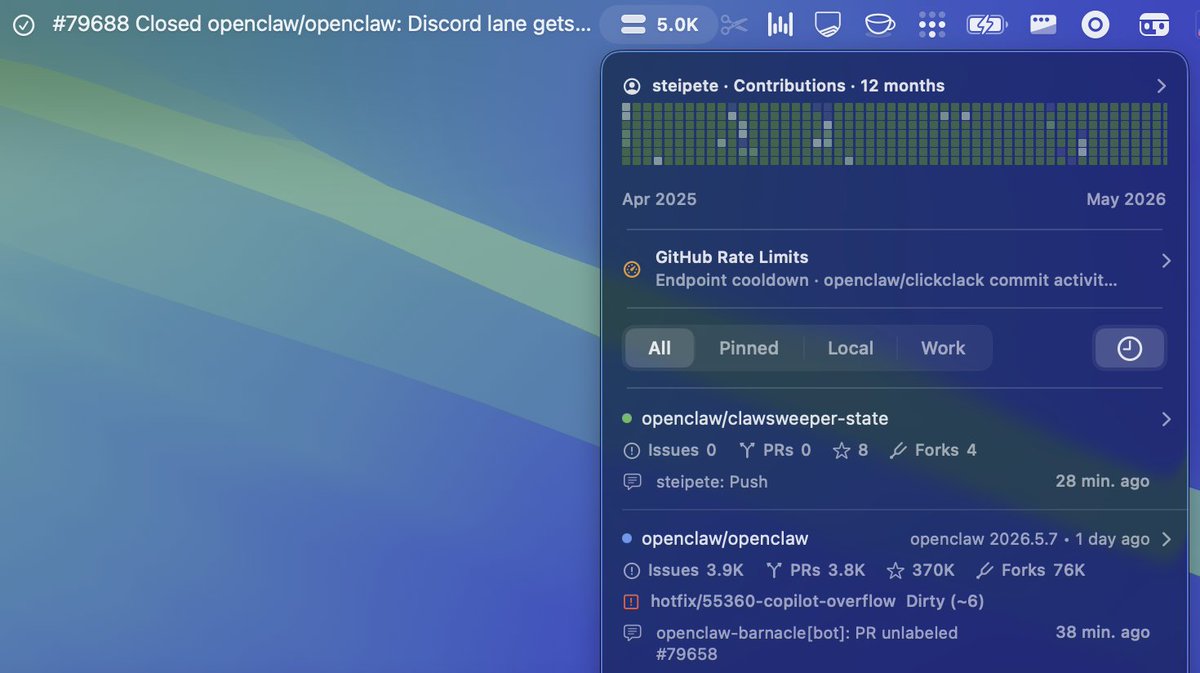Click the coffee cup menu bar icon

(879, 25)
